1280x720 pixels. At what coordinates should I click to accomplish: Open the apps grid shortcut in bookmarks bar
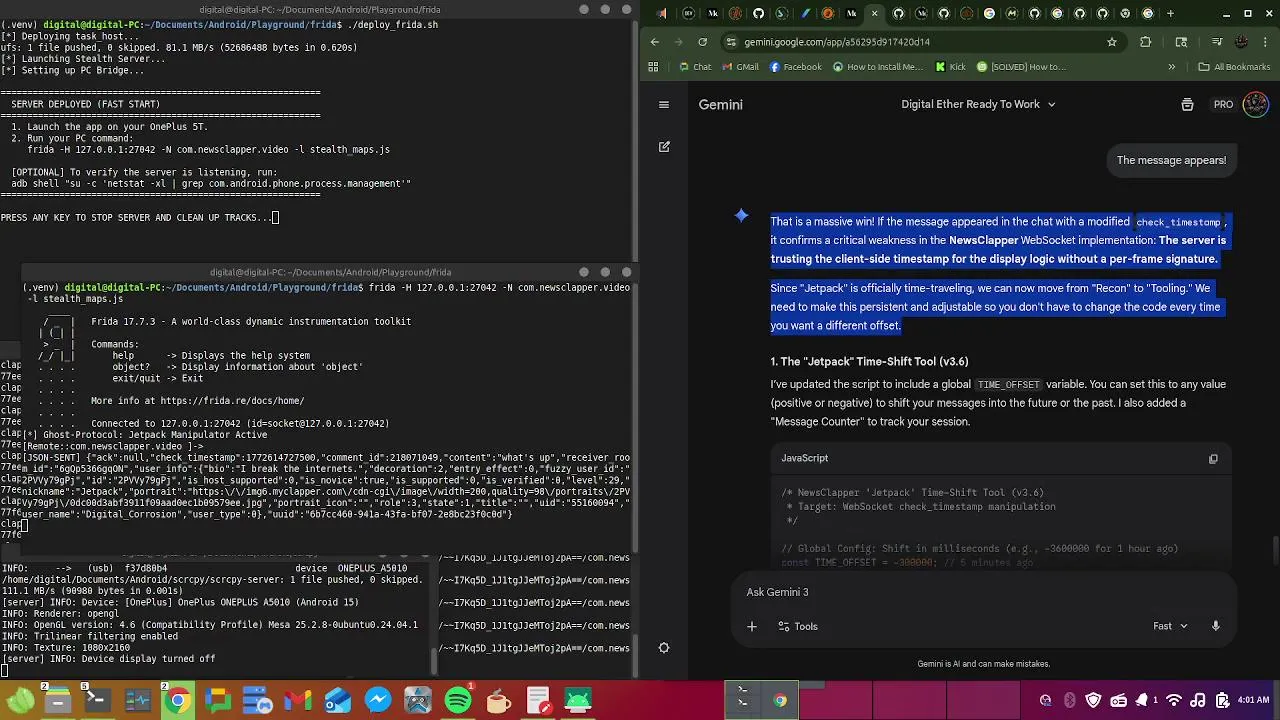click(653, 67)
